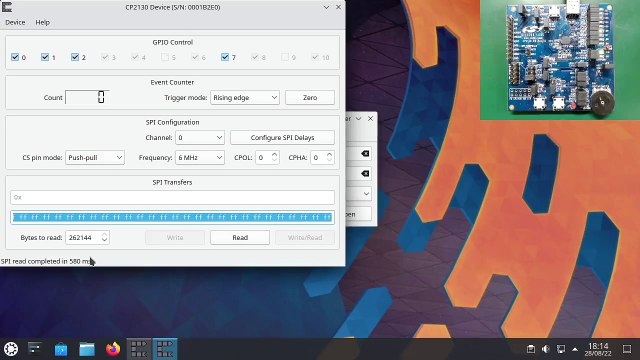Toggle GPIO 9 checkbox
The image size is (640, 360).
[x=285, y=57]
